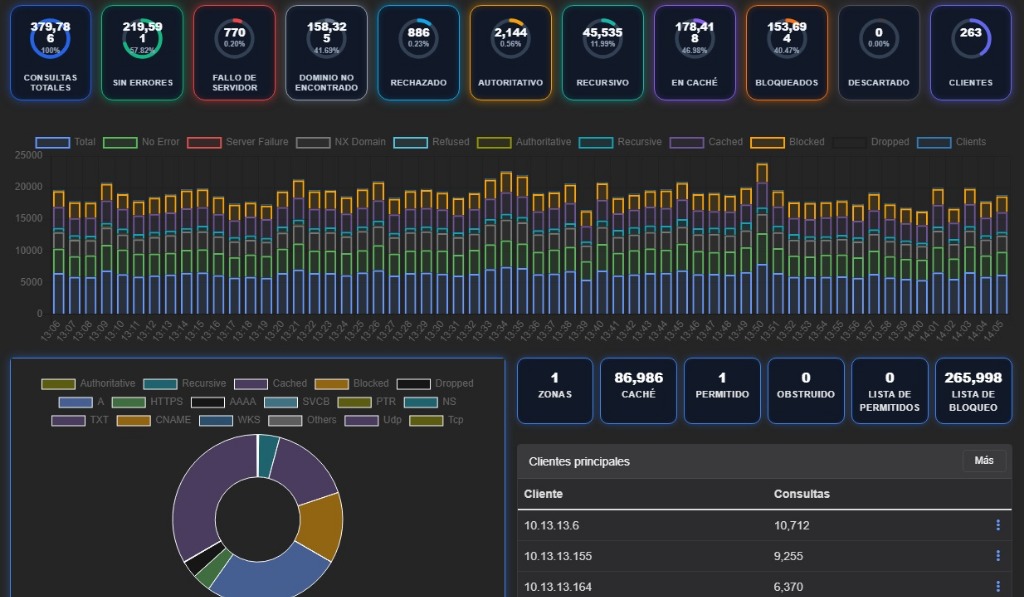
Task: Toggle the PTR record type legend
Action: 367,402
